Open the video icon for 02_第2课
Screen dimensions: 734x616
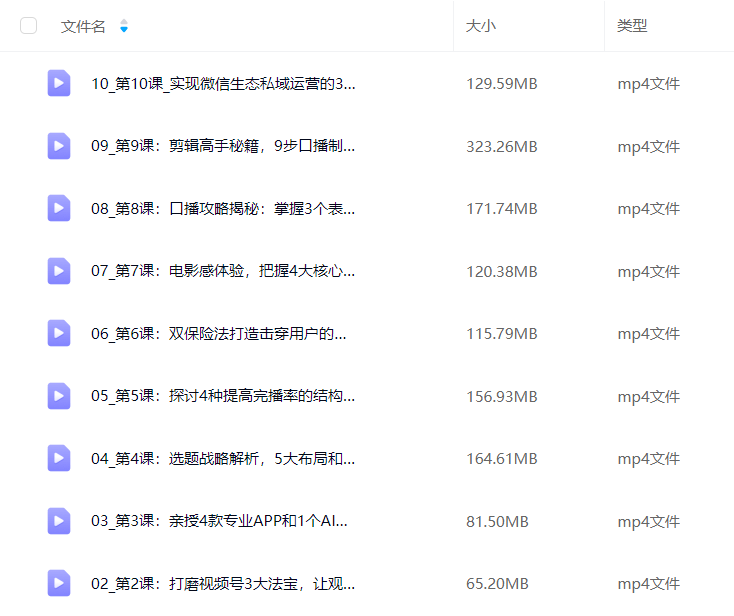click(x=59, y=583)
